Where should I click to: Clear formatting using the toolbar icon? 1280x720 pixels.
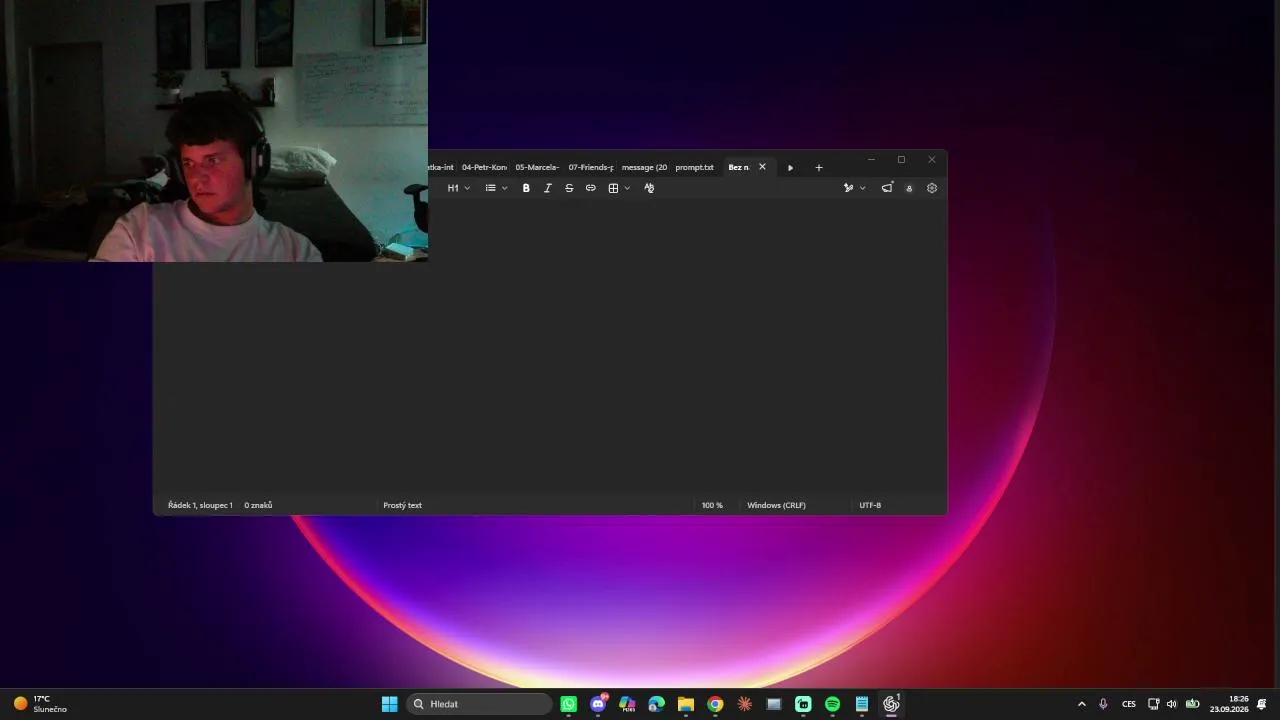tap(649, 188)
